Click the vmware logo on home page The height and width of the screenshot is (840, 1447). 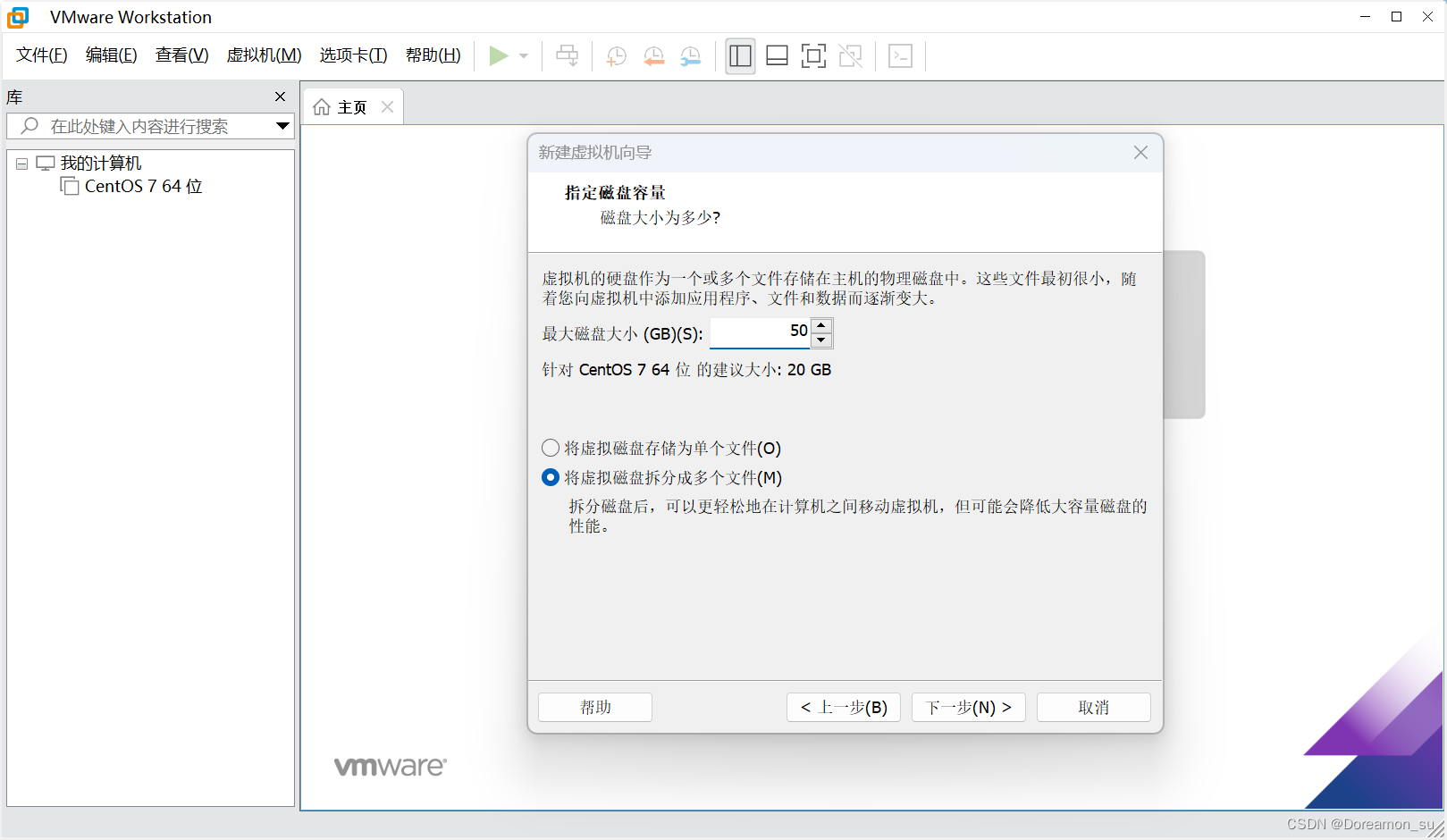[x=390, y=767]
